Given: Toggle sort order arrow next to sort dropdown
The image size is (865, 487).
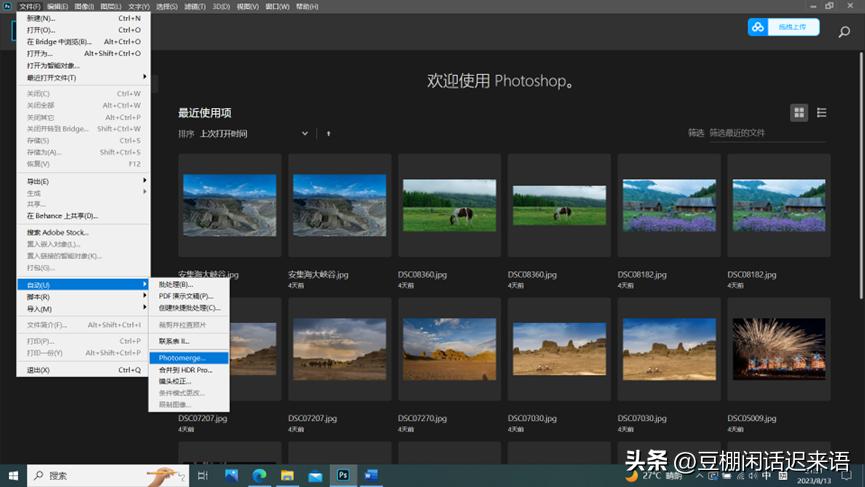Looking at the screenshot, I should [328, 134].
